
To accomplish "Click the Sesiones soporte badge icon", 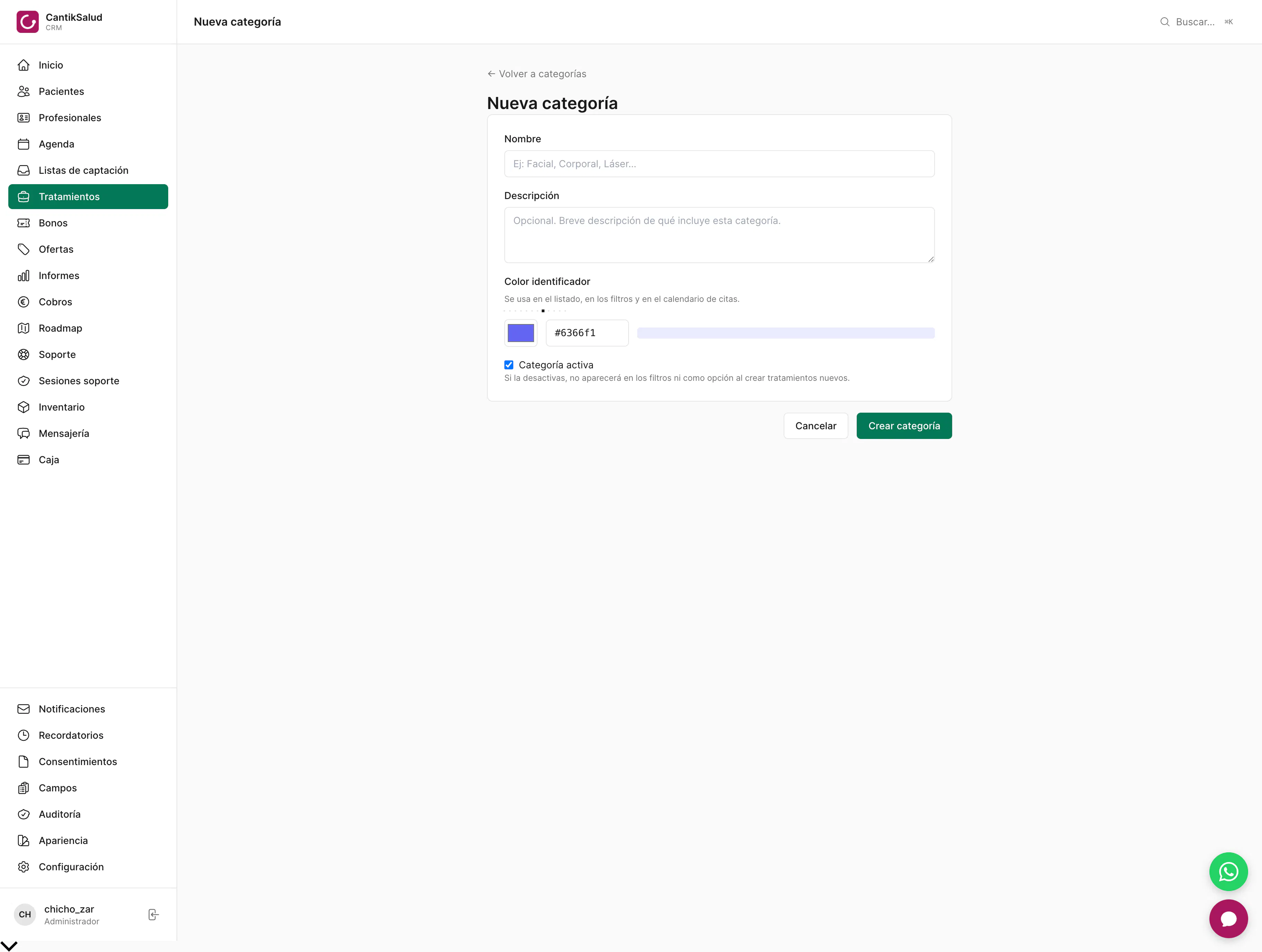I will coord(24,381).
